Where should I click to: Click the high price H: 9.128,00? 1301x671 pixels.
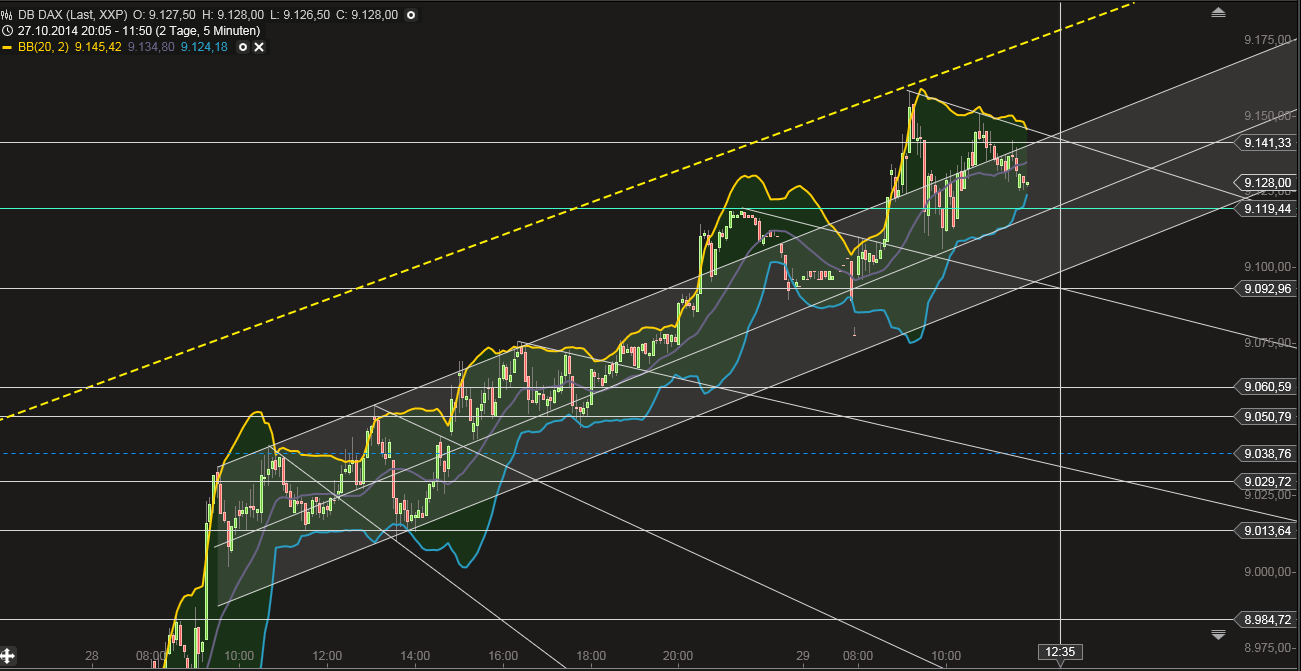pyautogui.click(x=233, y=15)
